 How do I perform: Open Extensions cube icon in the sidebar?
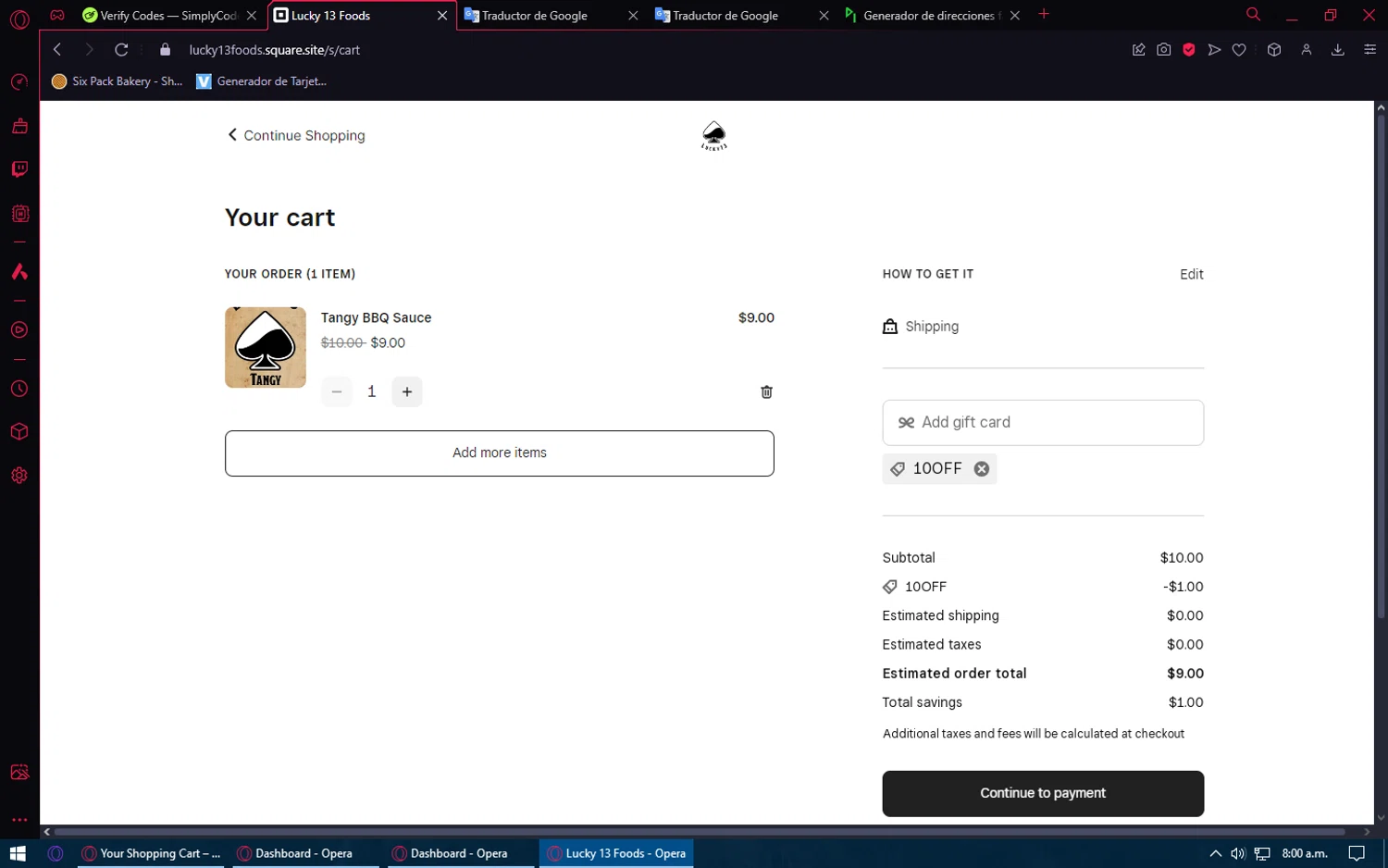point(19,432)
